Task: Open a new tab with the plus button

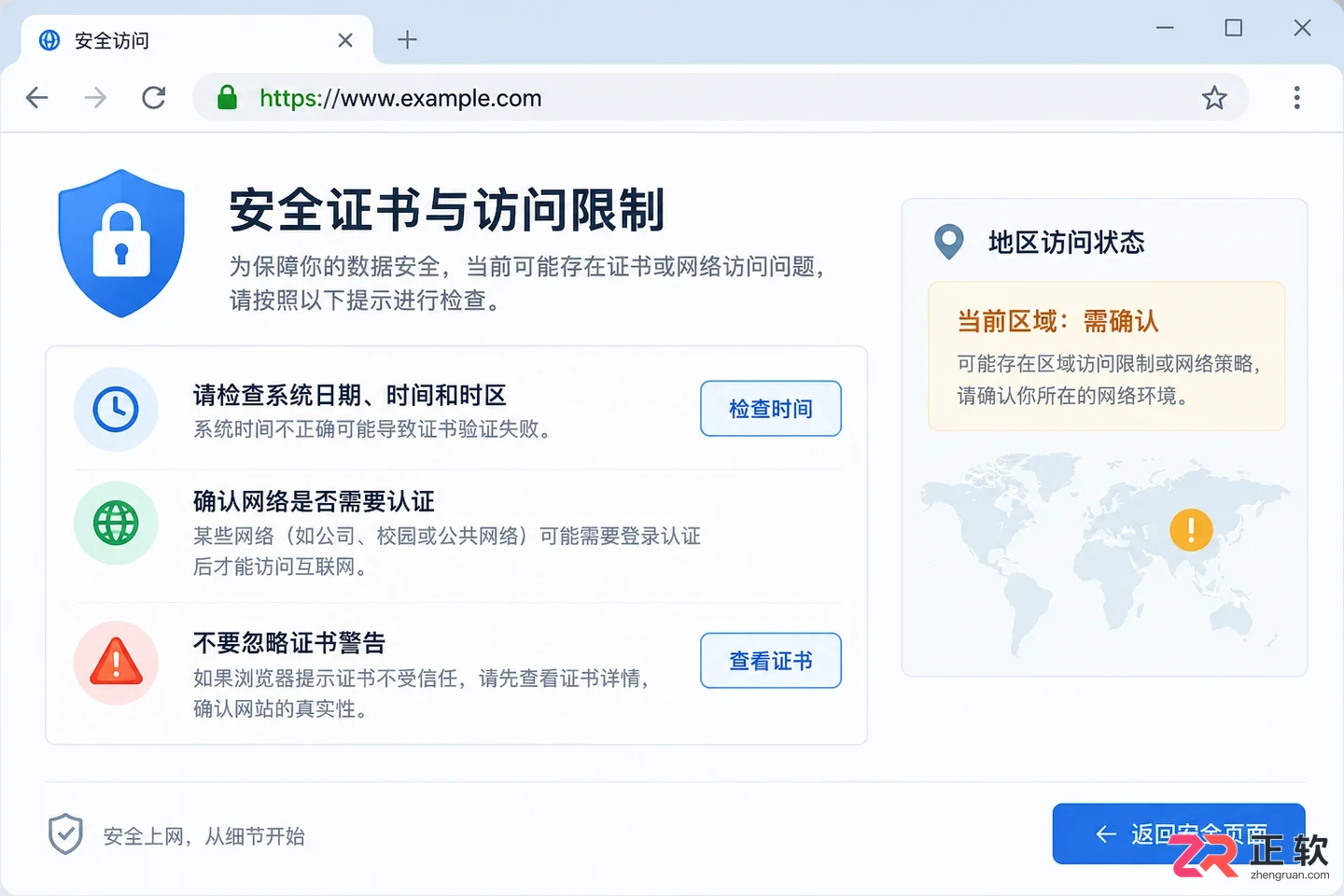Action: click(x=407, y=39)
